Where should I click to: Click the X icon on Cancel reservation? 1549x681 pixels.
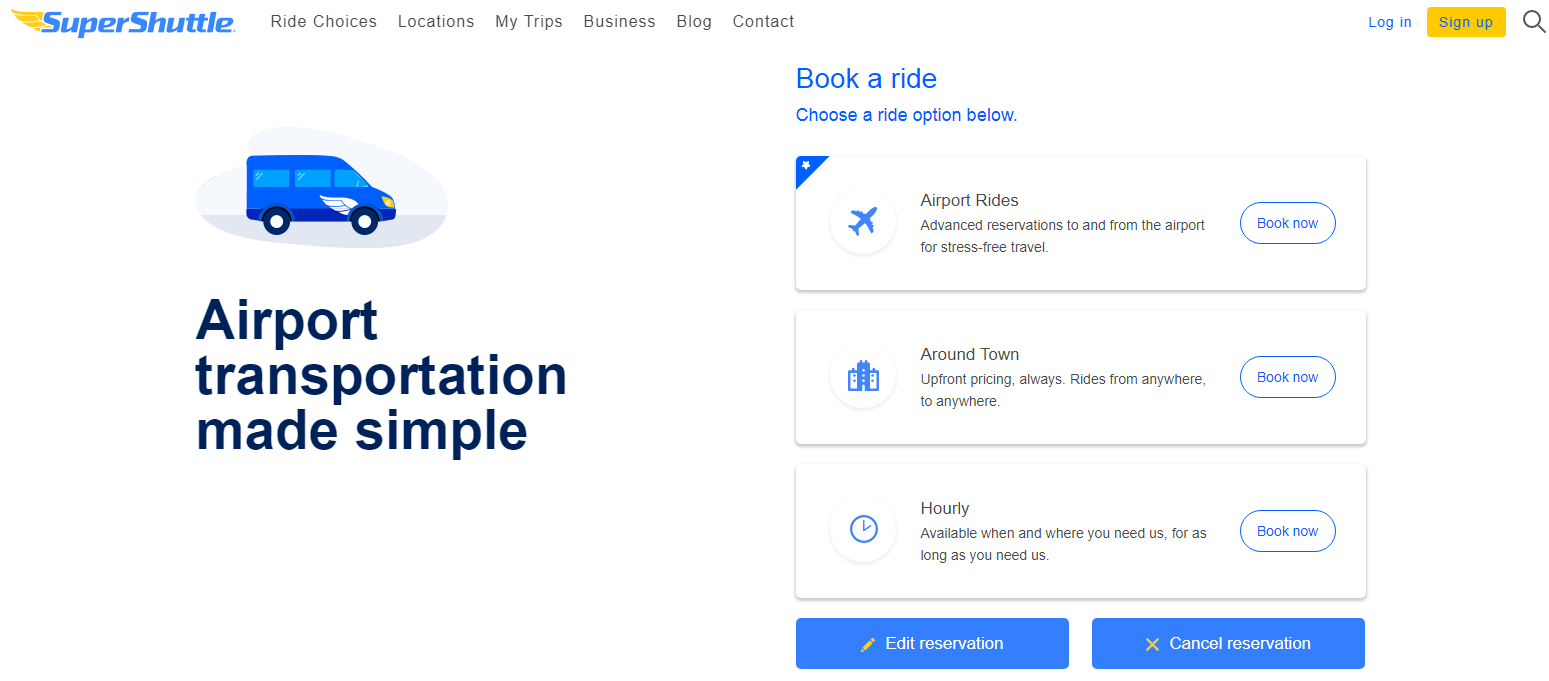click(1152, 644)
